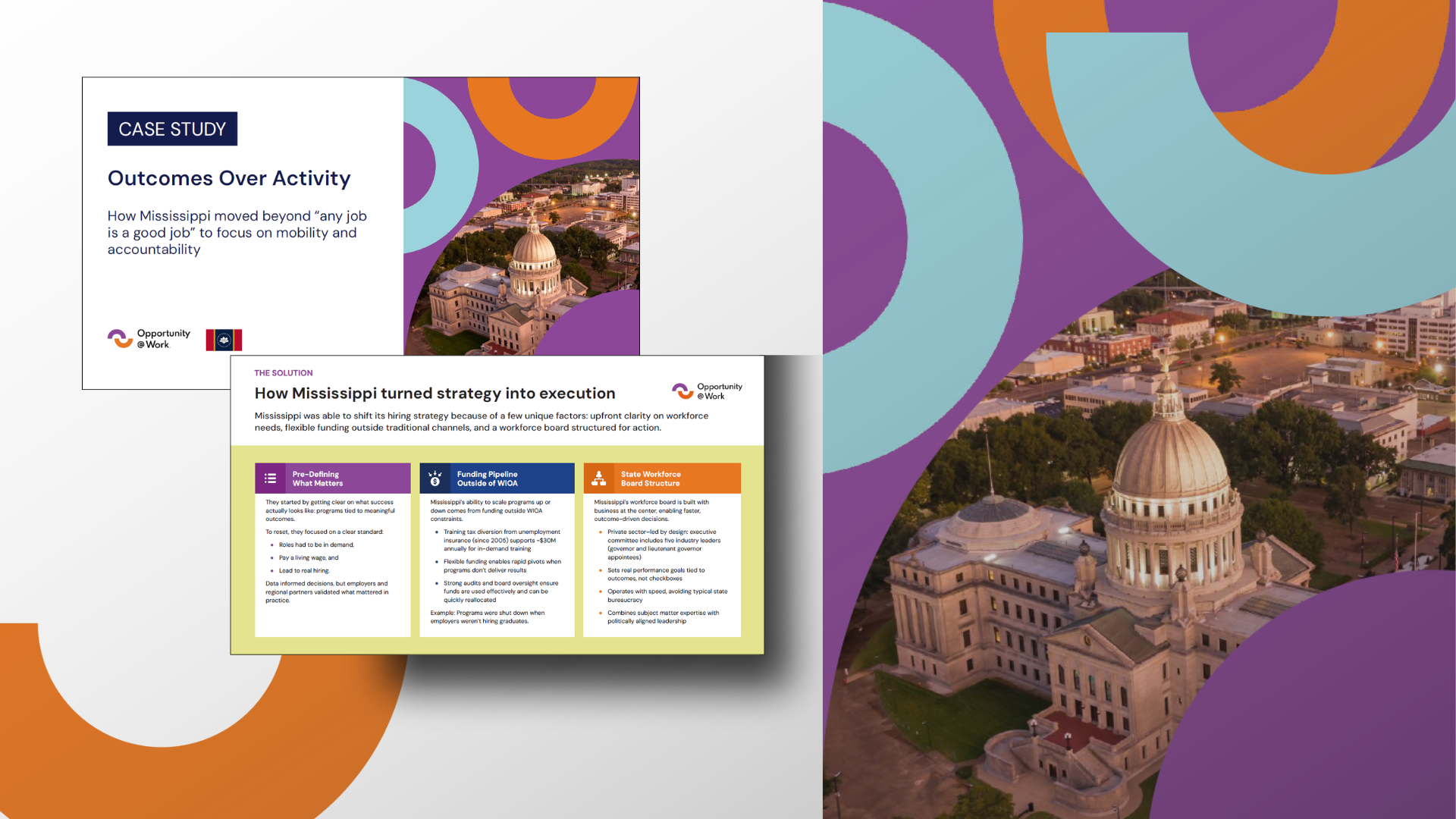Click the bullet "Roles had to be in demand,"
Viewport: 1456px width, 819px height.
316,544
